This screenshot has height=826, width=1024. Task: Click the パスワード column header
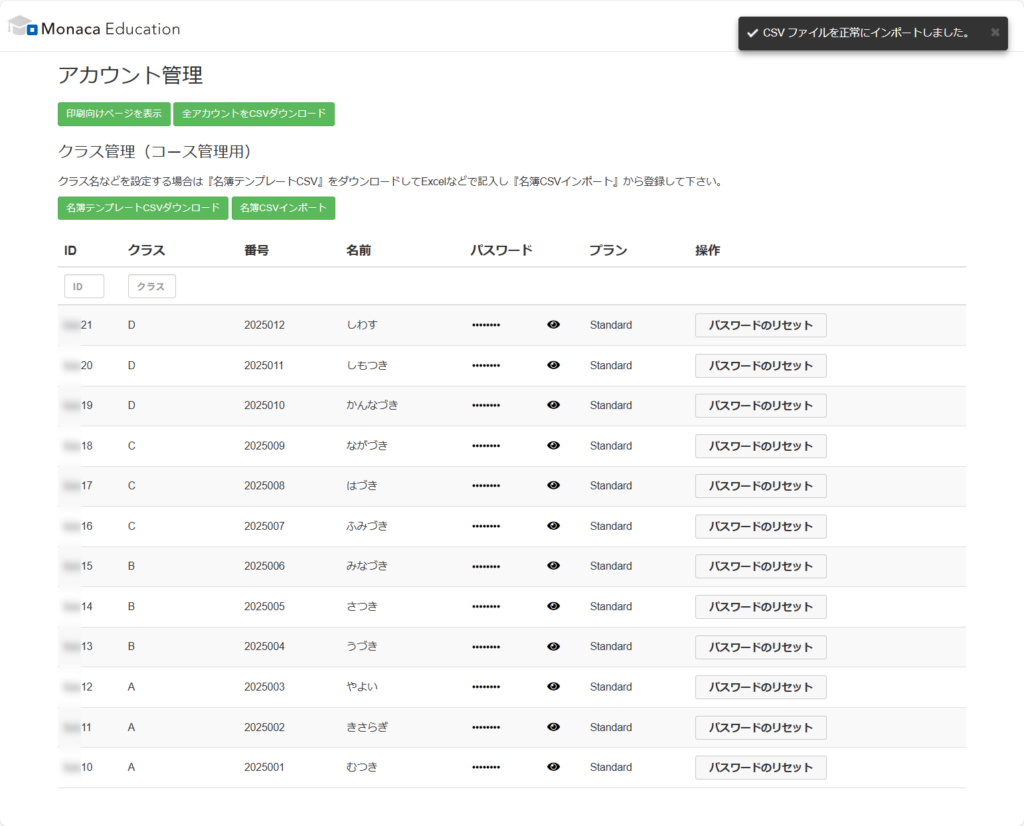(502, 250)
